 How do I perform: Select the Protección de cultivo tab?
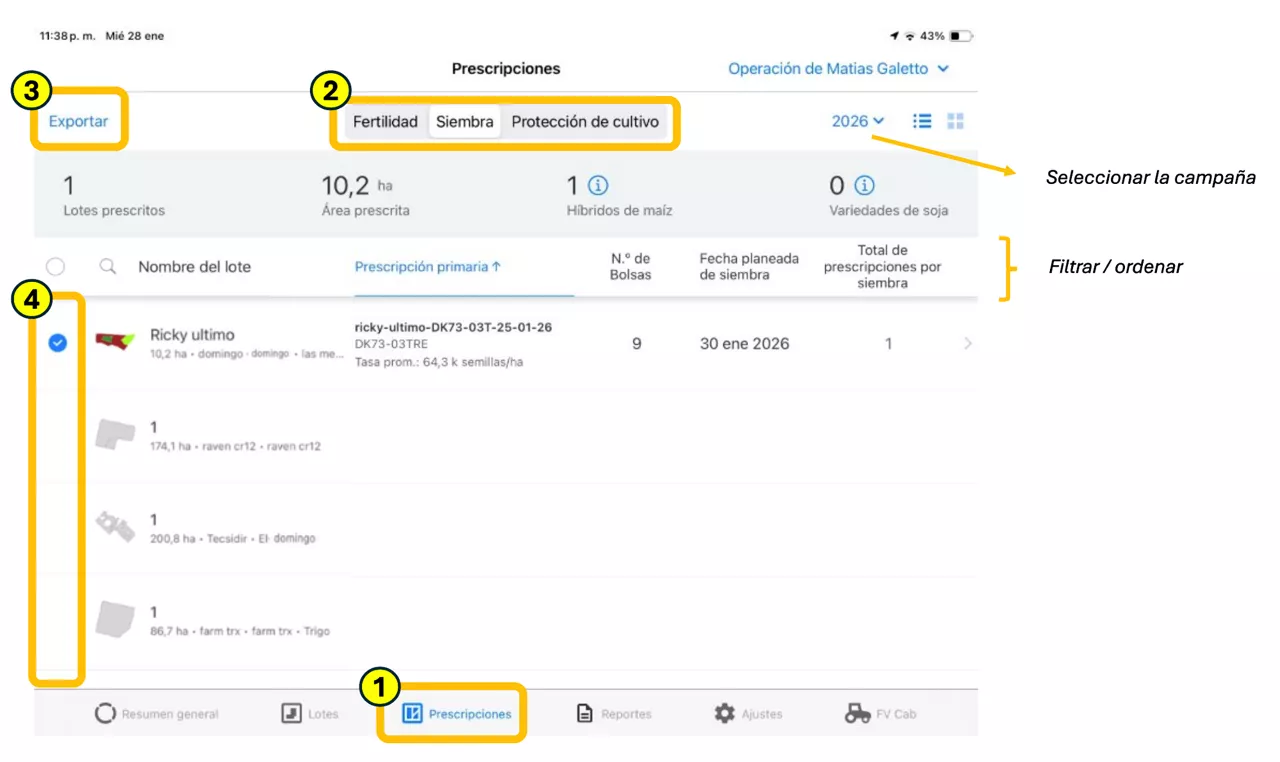585,122
